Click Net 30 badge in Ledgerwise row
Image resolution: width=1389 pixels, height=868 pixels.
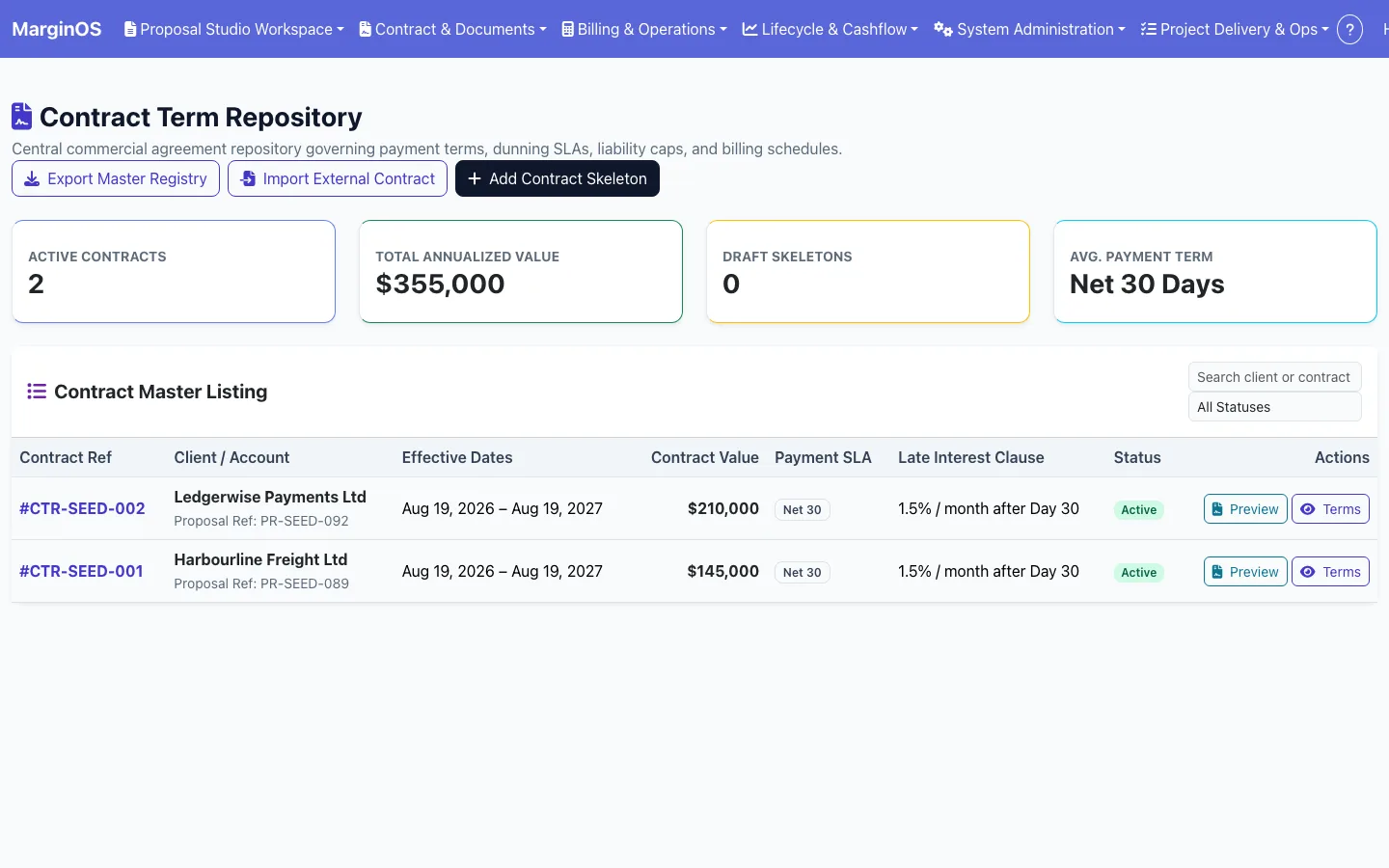coord(802,509)
